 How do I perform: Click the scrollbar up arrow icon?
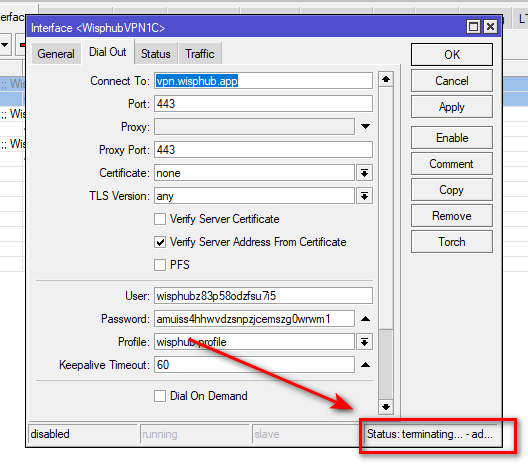coord(386,79)
